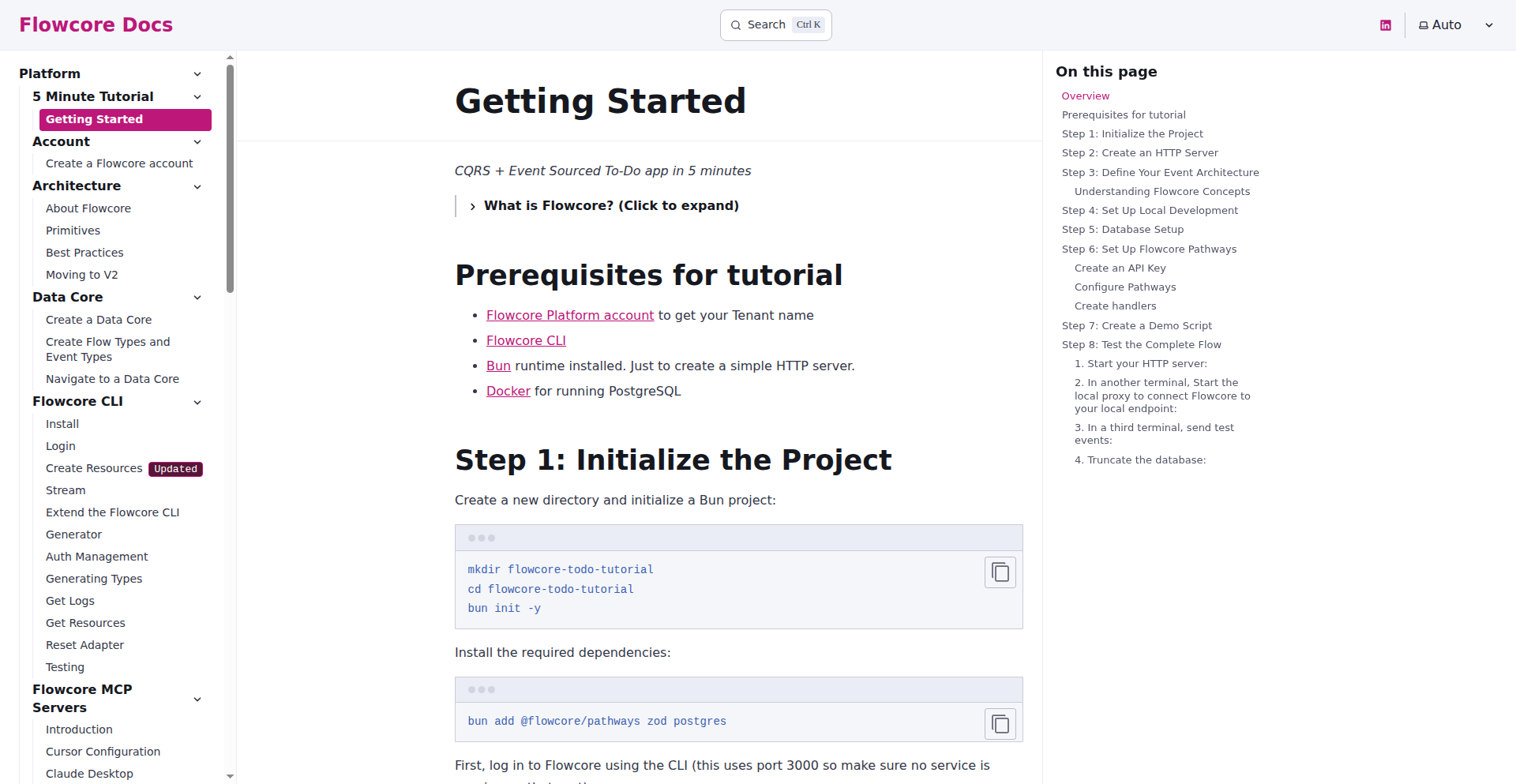1516x784 pixels.
Task: Open the Docker prerequisite link
Action: (x=508, y=392)
